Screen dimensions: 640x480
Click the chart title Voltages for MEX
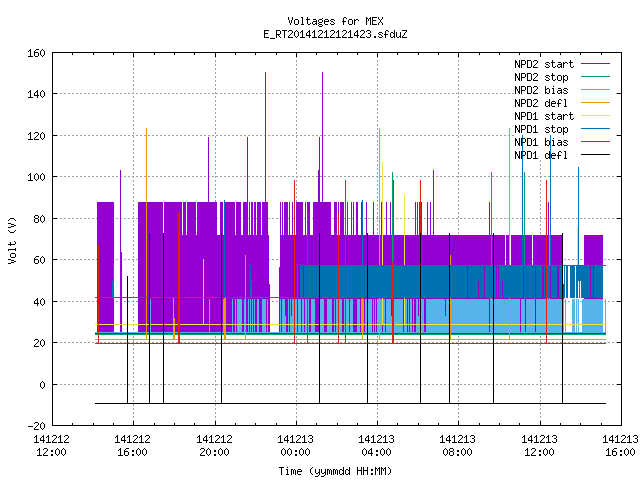tap(335, 21)
